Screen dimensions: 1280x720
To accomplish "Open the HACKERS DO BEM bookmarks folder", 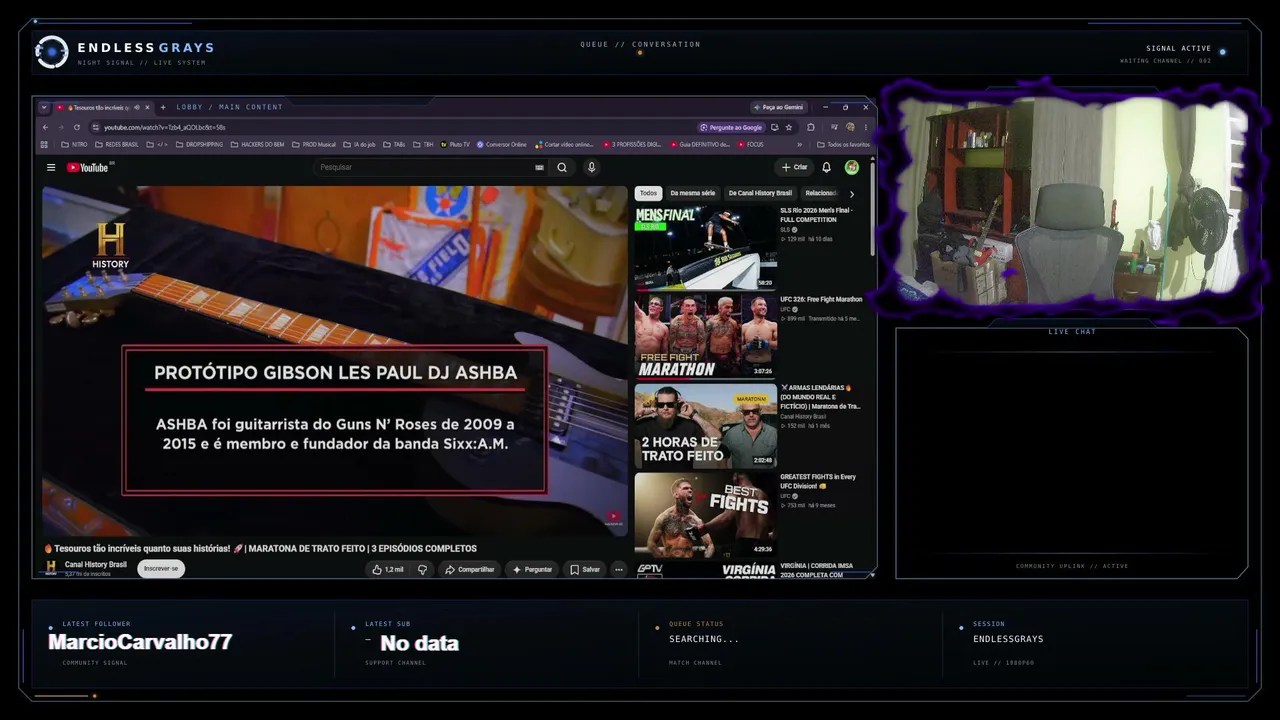I will [257, 144].
